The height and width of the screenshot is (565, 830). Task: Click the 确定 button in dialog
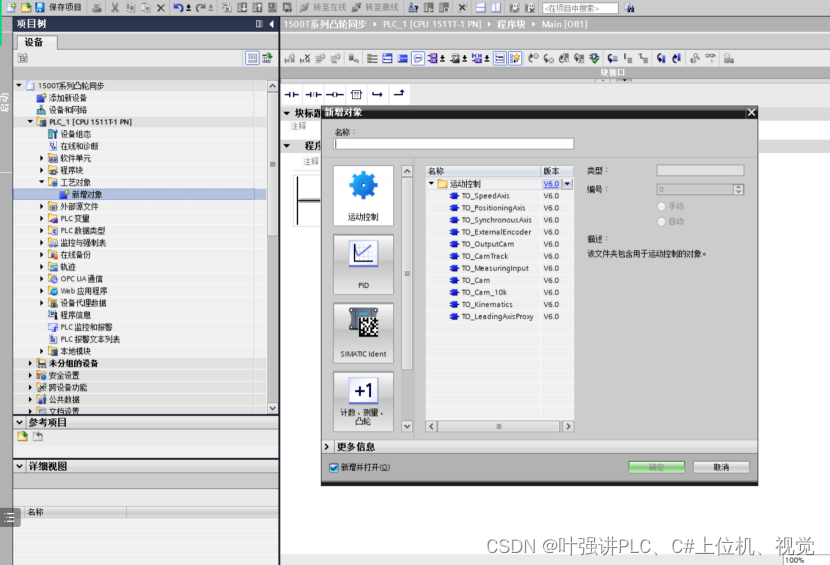656,467
